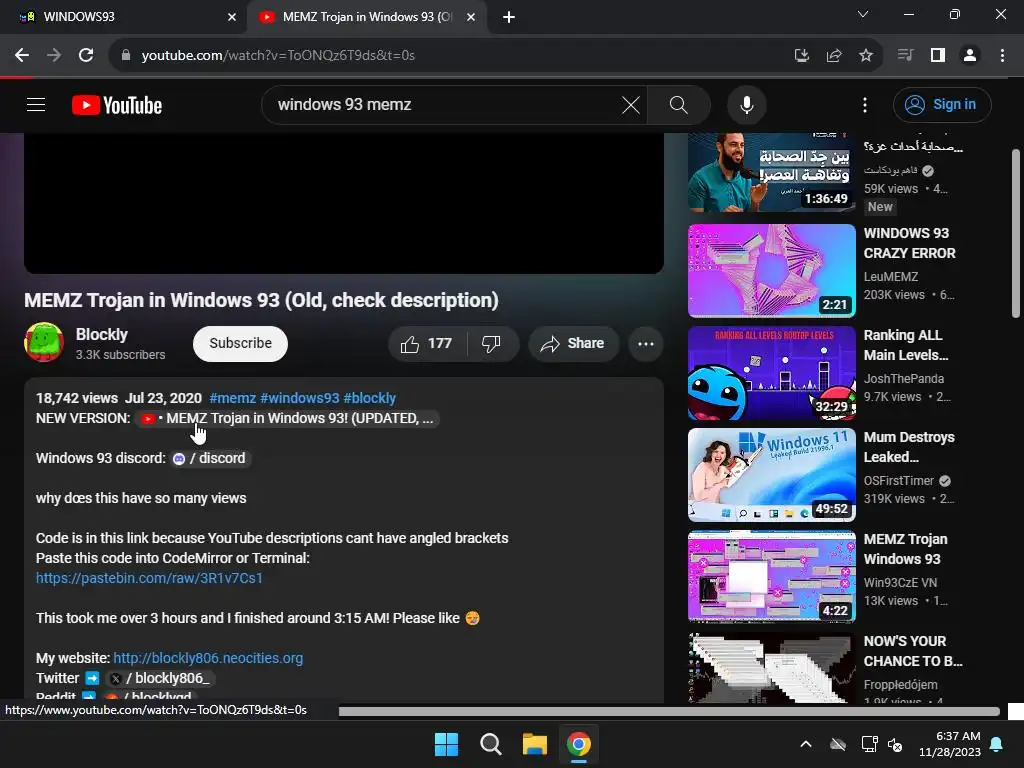
Task: Open the blockly806.neocities.org website link
Action: [x=208, y=658]
